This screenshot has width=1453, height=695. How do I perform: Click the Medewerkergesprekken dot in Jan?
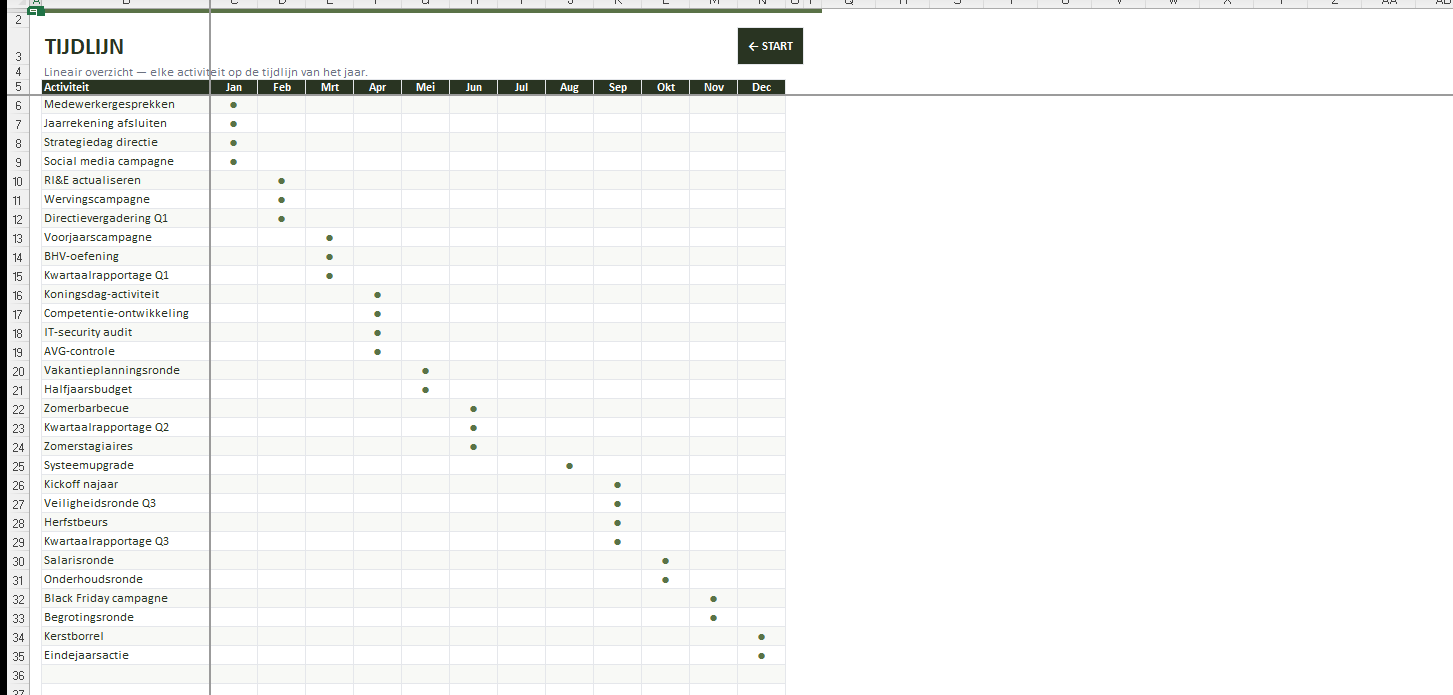[233, 105]
